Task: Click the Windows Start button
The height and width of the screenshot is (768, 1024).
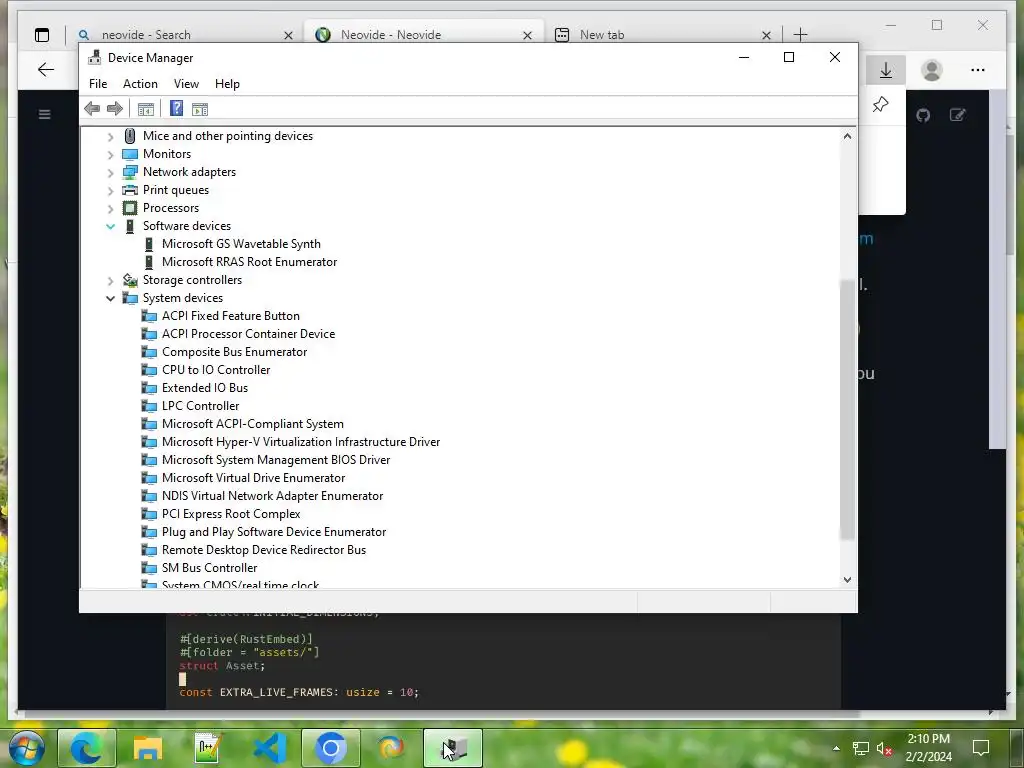Action: click(x=26, y=748)
